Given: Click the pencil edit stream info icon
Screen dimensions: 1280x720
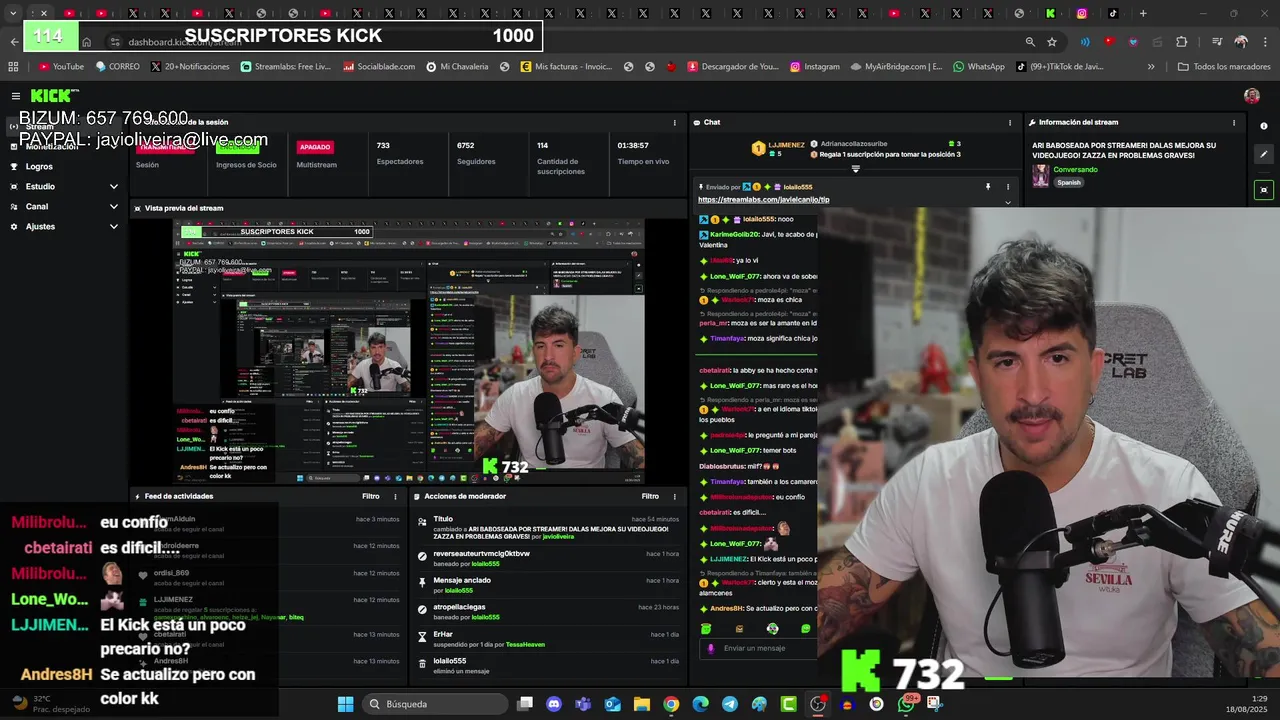Looking at the screenshot, I should pos(1264,155).
